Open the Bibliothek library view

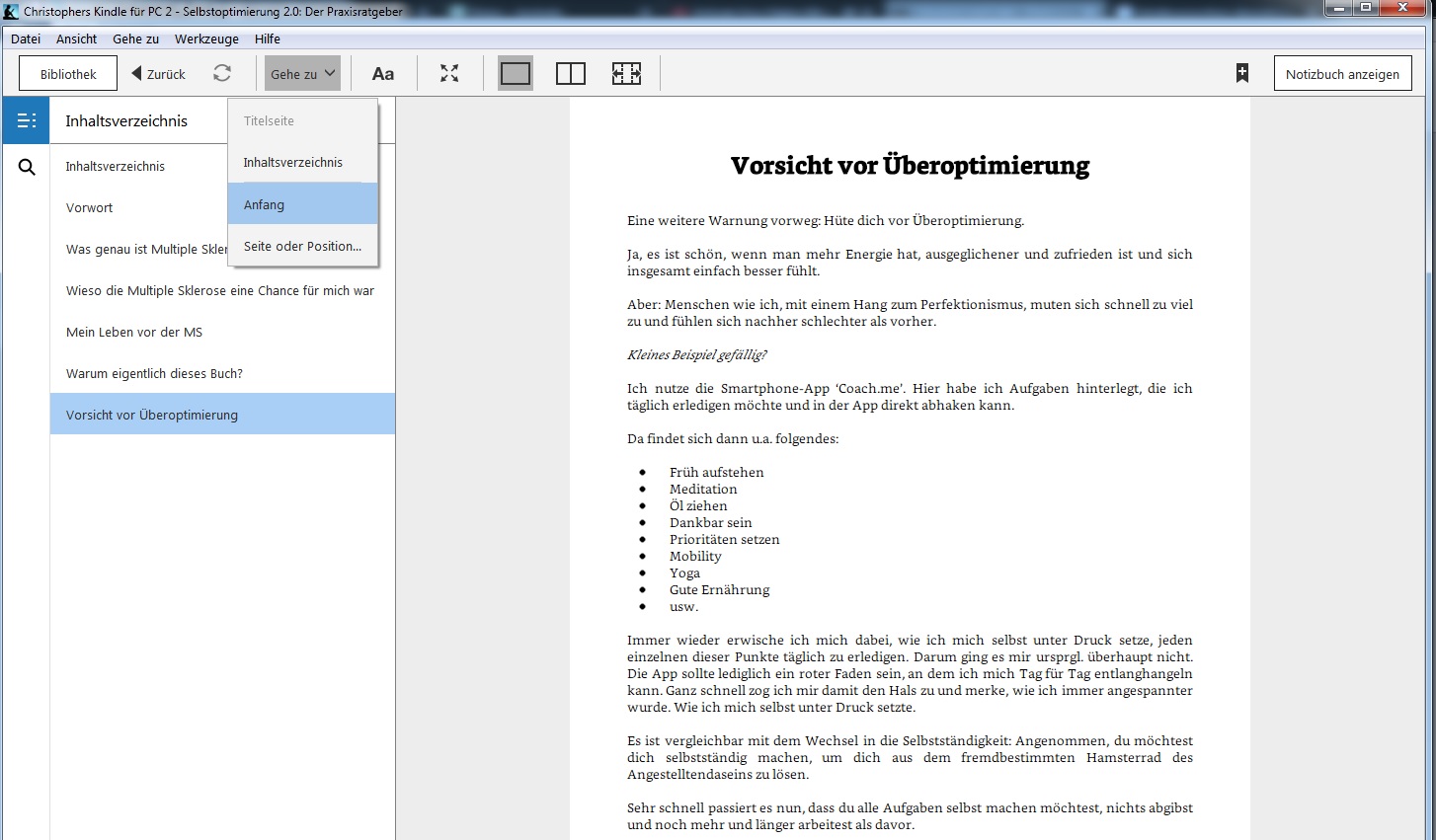pyautogui.click(x=68, y=74)
